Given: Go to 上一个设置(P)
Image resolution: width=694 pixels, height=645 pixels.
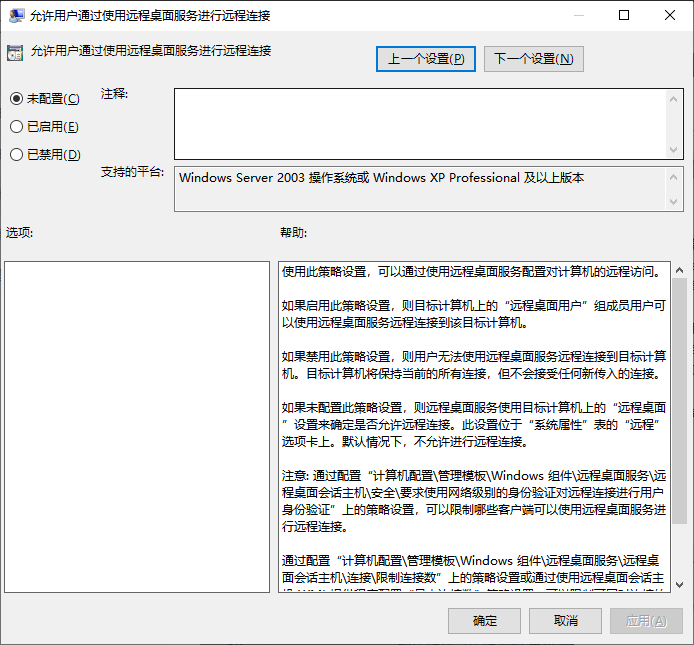Looking at the screenshot, I should pos(426,59).
